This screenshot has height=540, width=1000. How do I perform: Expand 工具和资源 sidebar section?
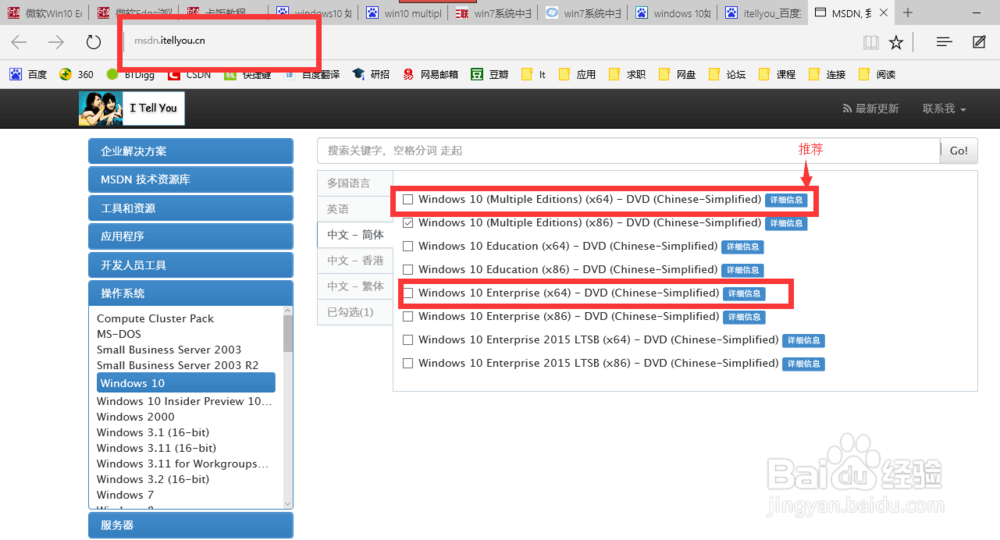click(x=191, y=208)
